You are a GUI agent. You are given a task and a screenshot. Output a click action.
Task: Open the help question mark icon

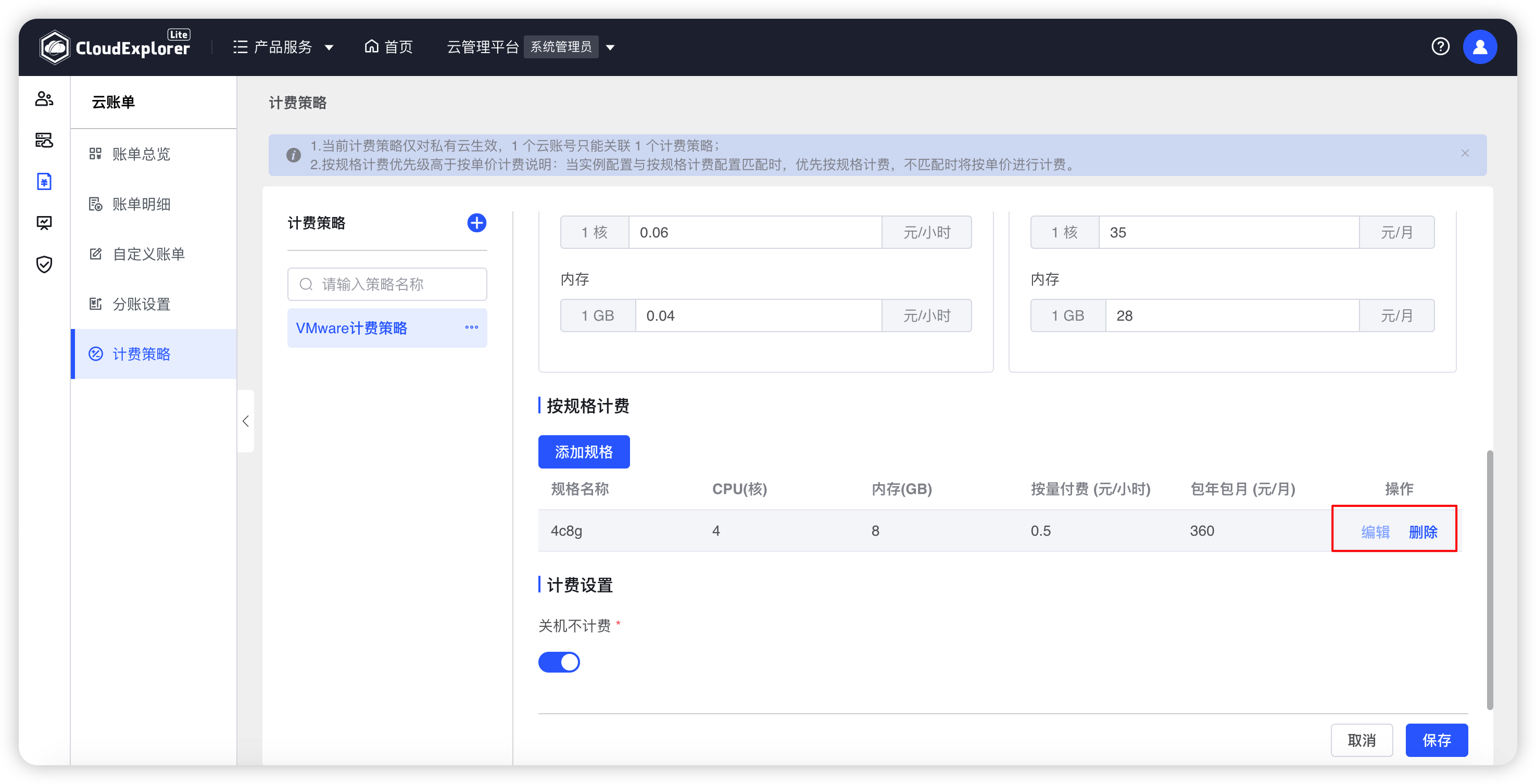(x=1440, y=46)
